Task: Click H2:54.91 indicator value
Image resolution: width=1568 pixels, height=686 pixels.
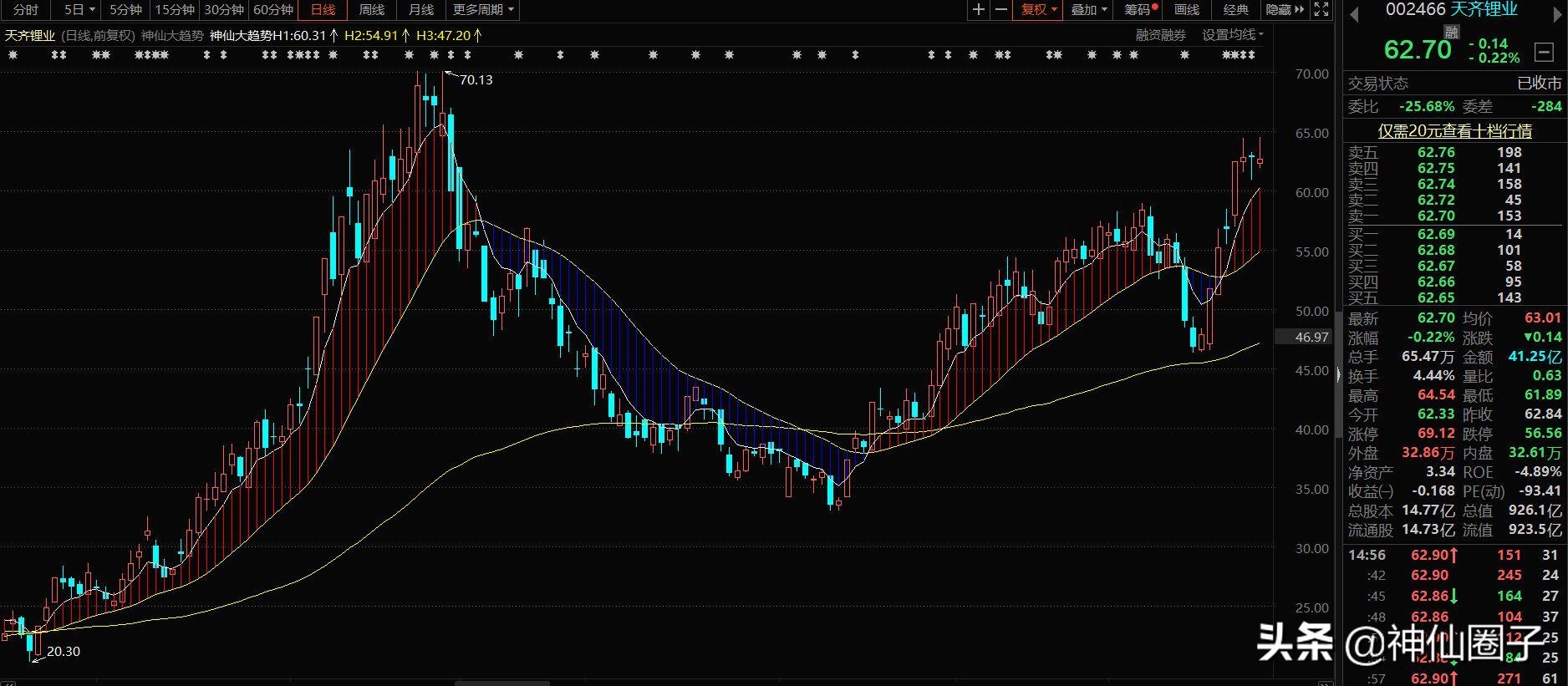Action: [371, 35]
